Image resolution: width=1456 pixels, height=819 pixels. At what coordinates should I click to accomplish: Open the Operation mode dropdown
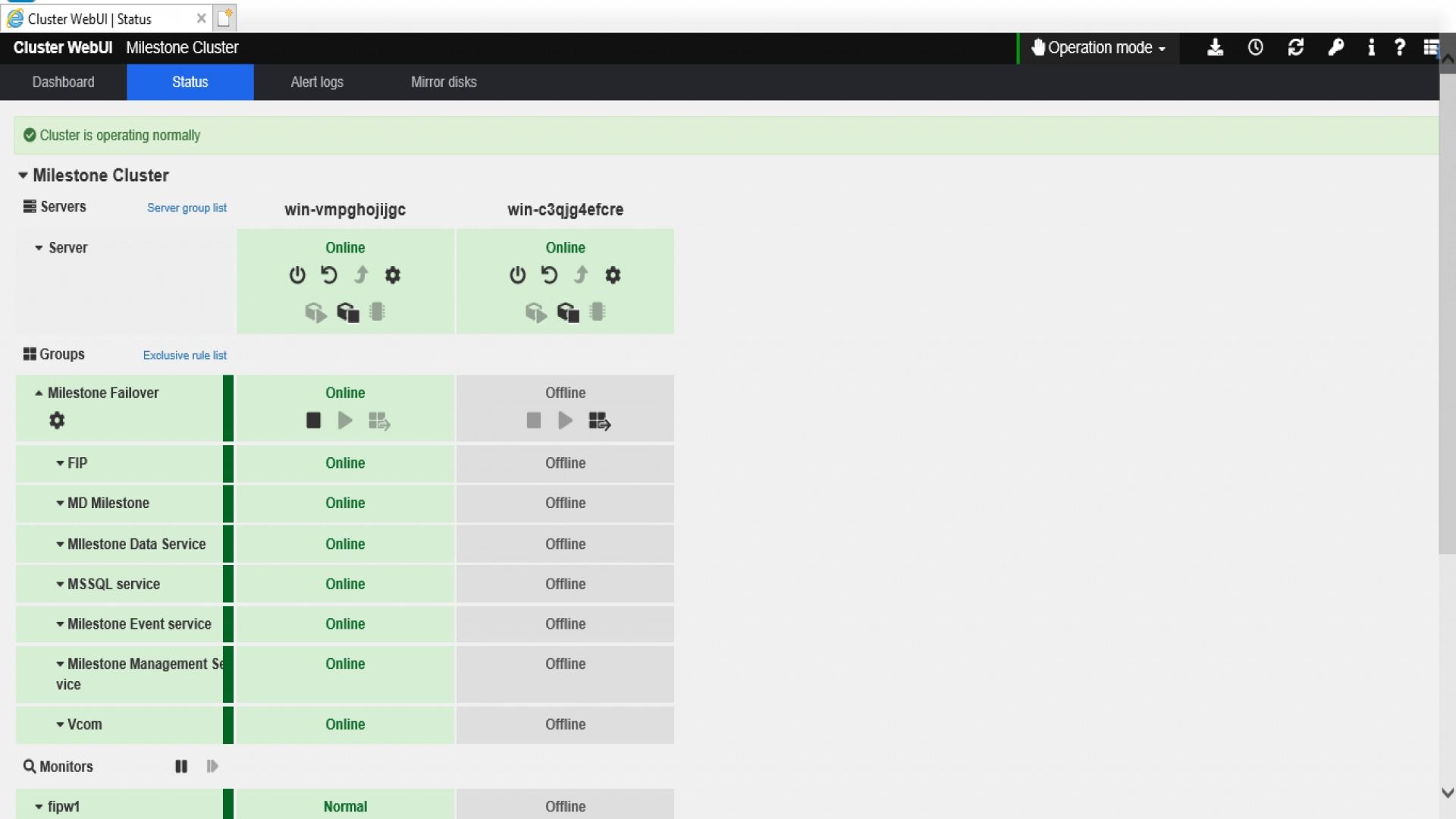(x=1099, y=48)
